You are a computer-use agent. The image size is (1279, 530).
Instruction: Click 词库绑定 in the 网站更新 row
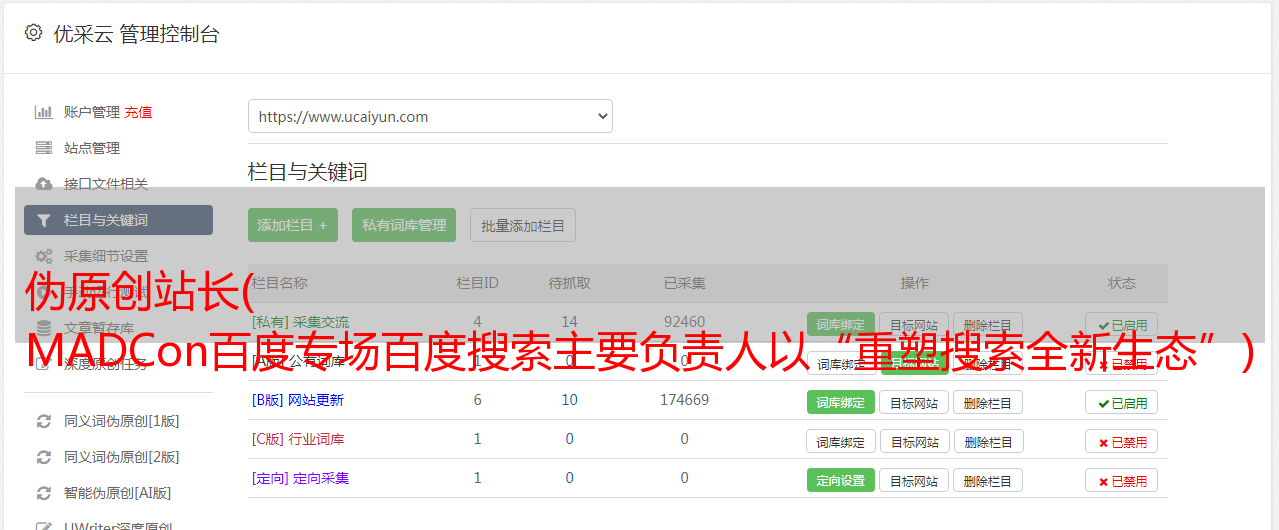click(840, 402)
